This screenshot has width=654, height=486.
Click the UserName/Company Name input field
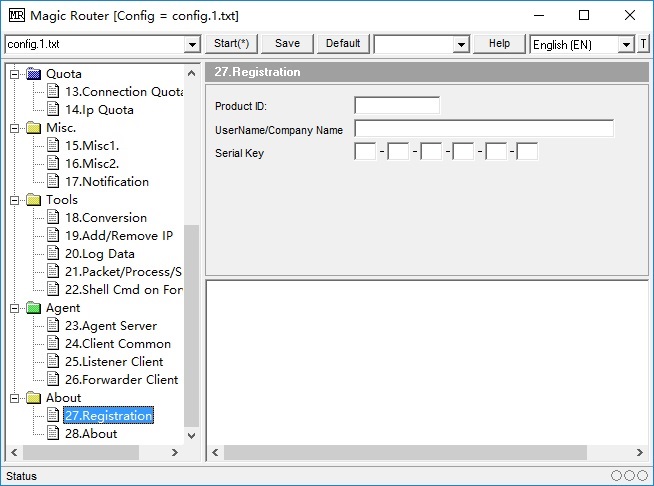pos(484,128)
